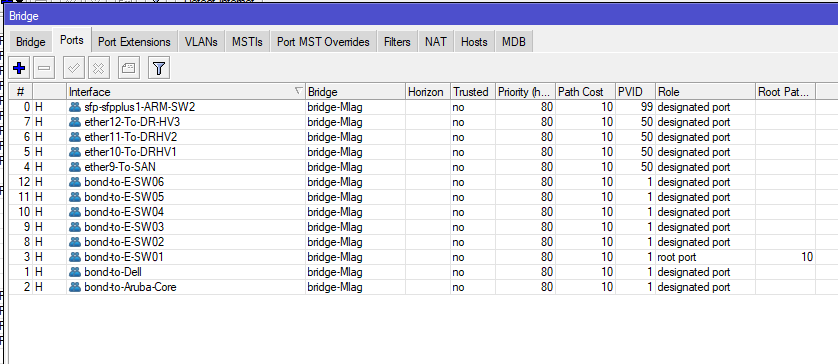Click icon beside bond-to-E-SW01
This screenshot has height=364, width=838.
click(75, 257)
